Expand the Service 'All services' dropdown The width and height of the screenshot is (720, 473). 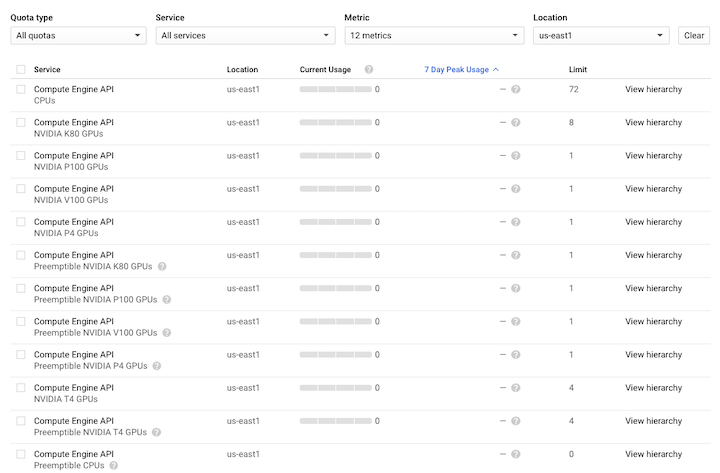coord(245,35)
